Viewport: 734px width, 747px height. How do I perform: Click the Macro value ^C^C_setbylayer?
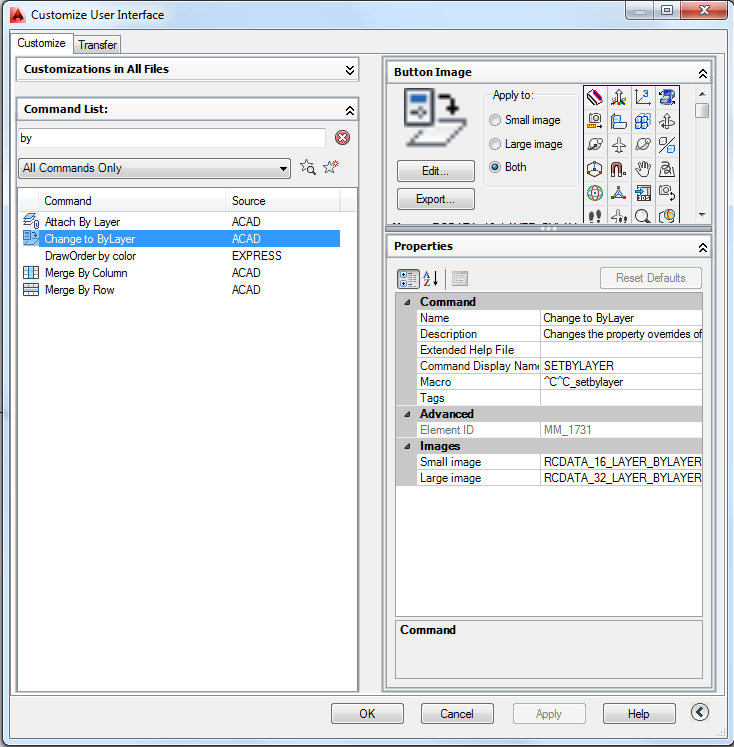[x=621, y=382]
